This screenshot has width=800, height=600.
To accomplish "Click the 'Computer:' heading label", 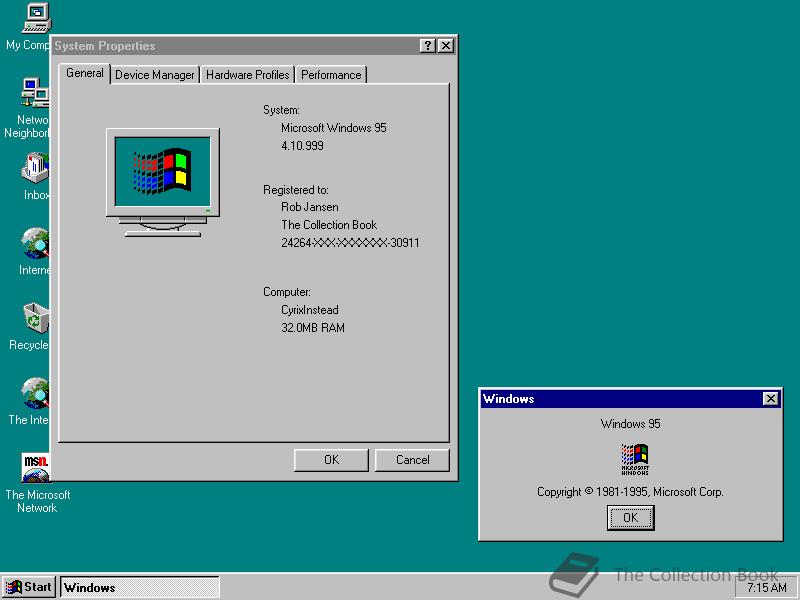I will tap(287, 292).
